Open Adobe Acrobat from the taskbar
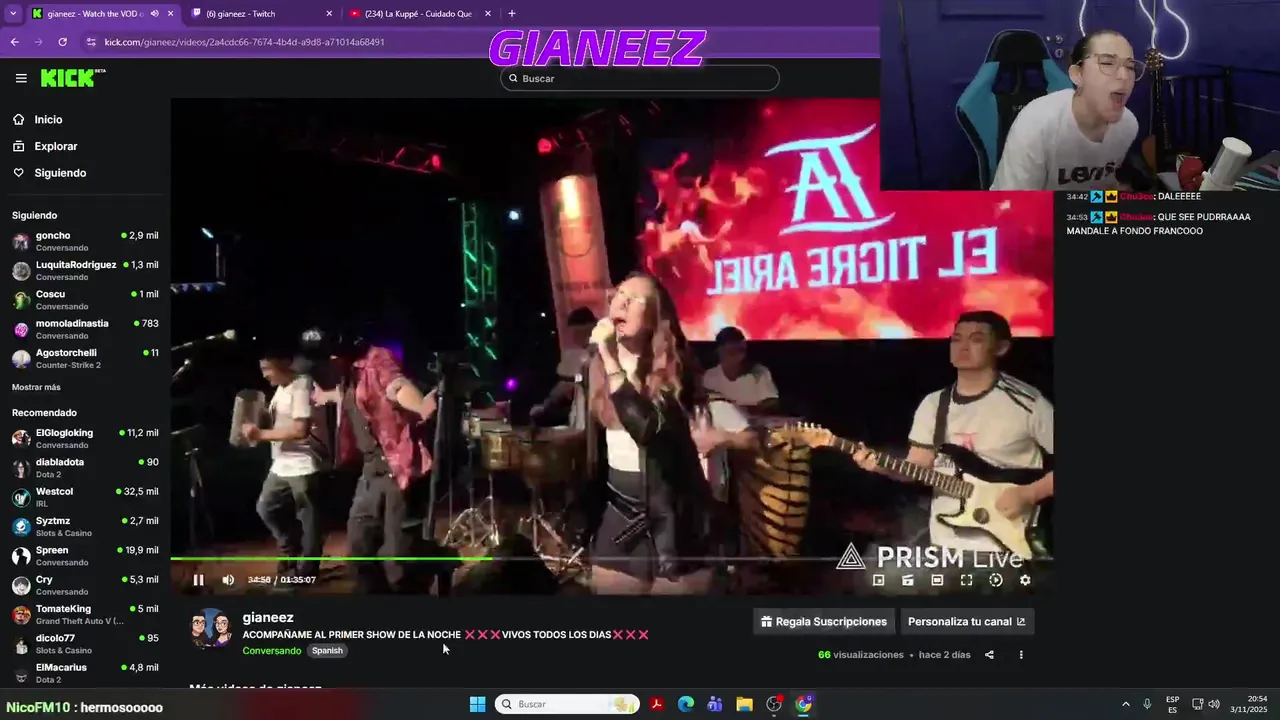The width and height of the screenshot is (1280, 720). 657,704
